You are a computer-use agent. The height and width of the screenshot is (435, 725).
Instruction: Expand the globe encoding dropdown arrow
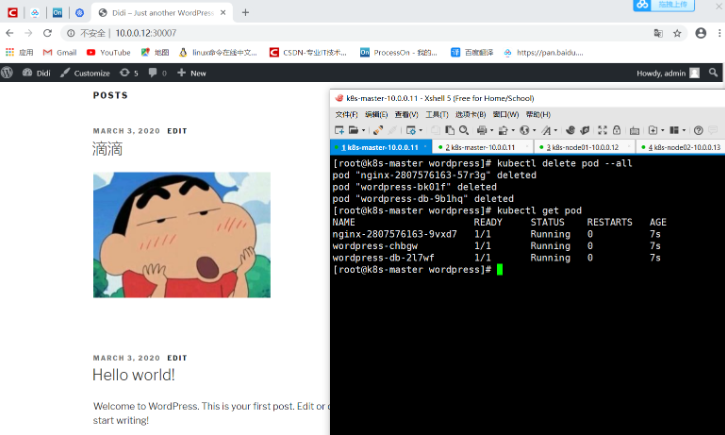(534, 131)
